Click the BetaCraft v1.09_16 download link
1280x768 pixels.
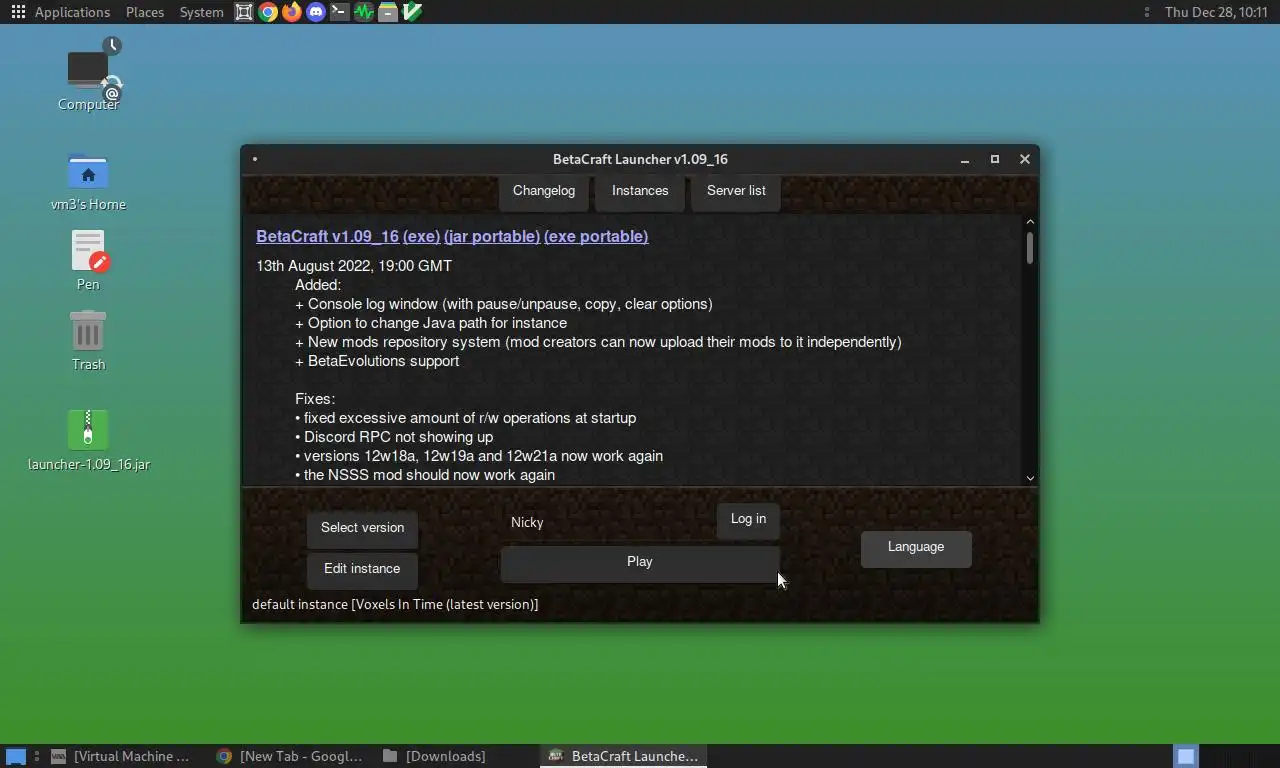(x=328, y=237)
